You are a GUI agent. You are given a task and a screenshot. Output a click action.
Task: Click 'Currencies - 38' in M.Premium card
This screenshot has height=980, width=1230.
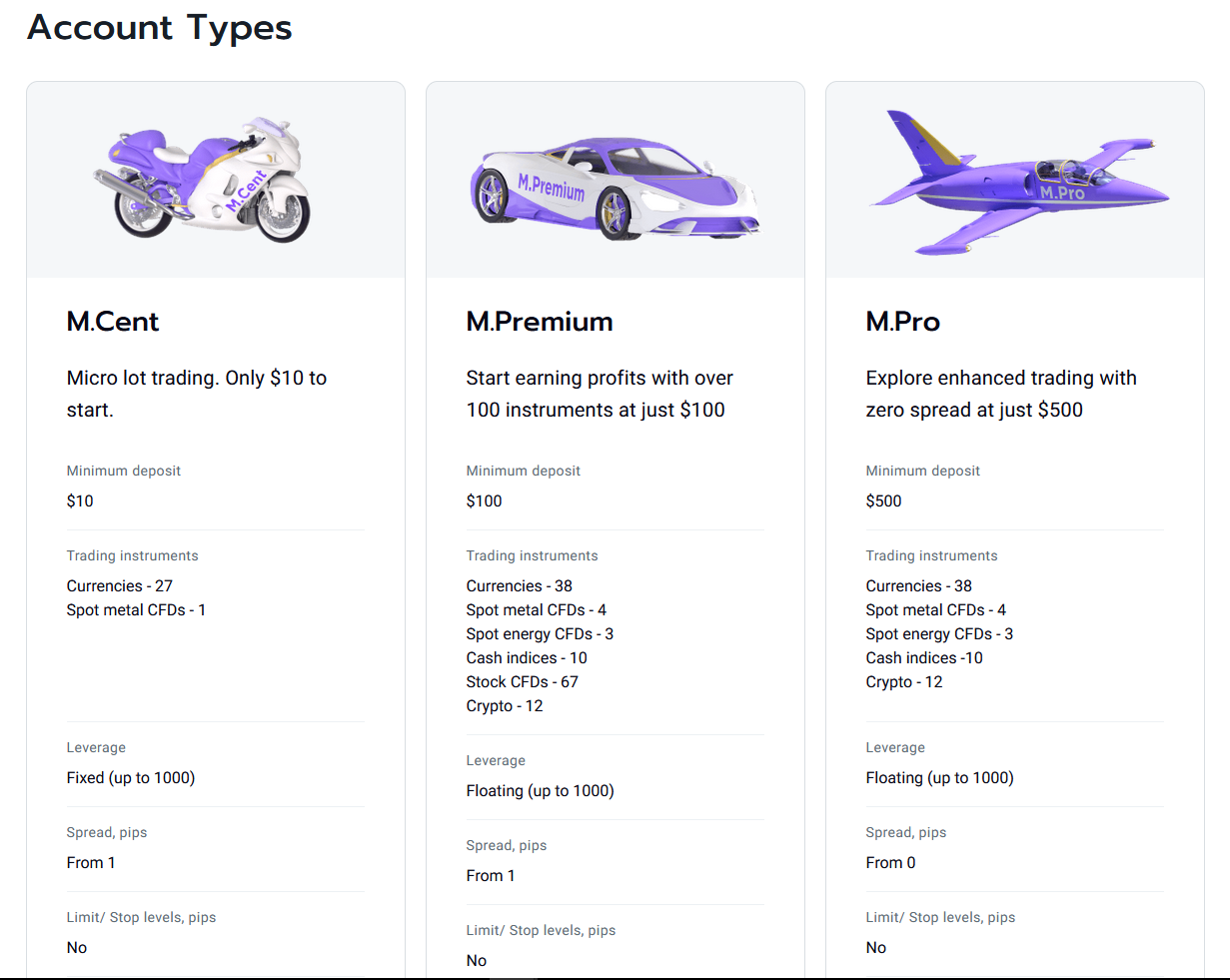point(520,586)
